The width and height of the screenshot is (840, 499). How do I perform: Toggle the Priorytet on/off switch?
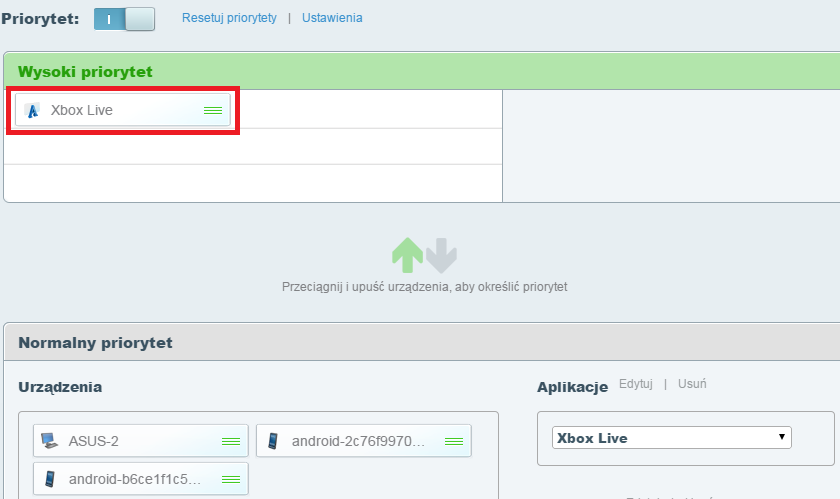(125, 19)
